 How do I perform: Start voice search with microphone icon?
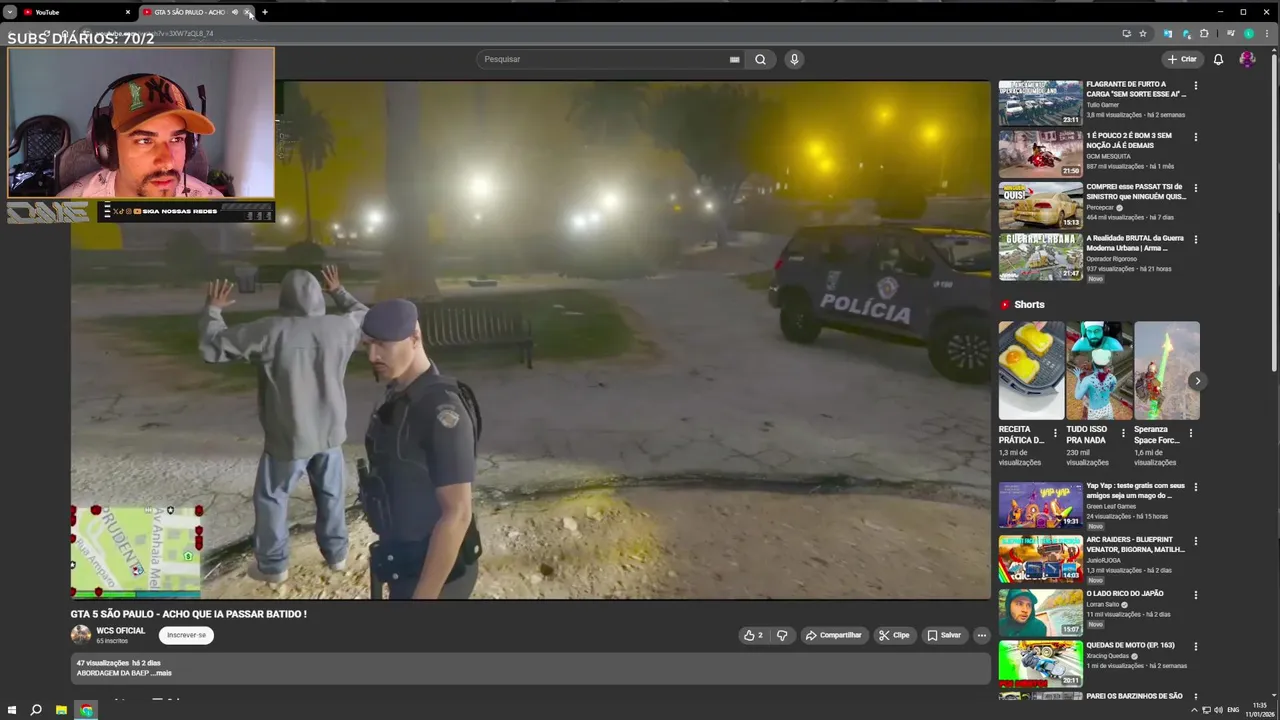point(794,59)
